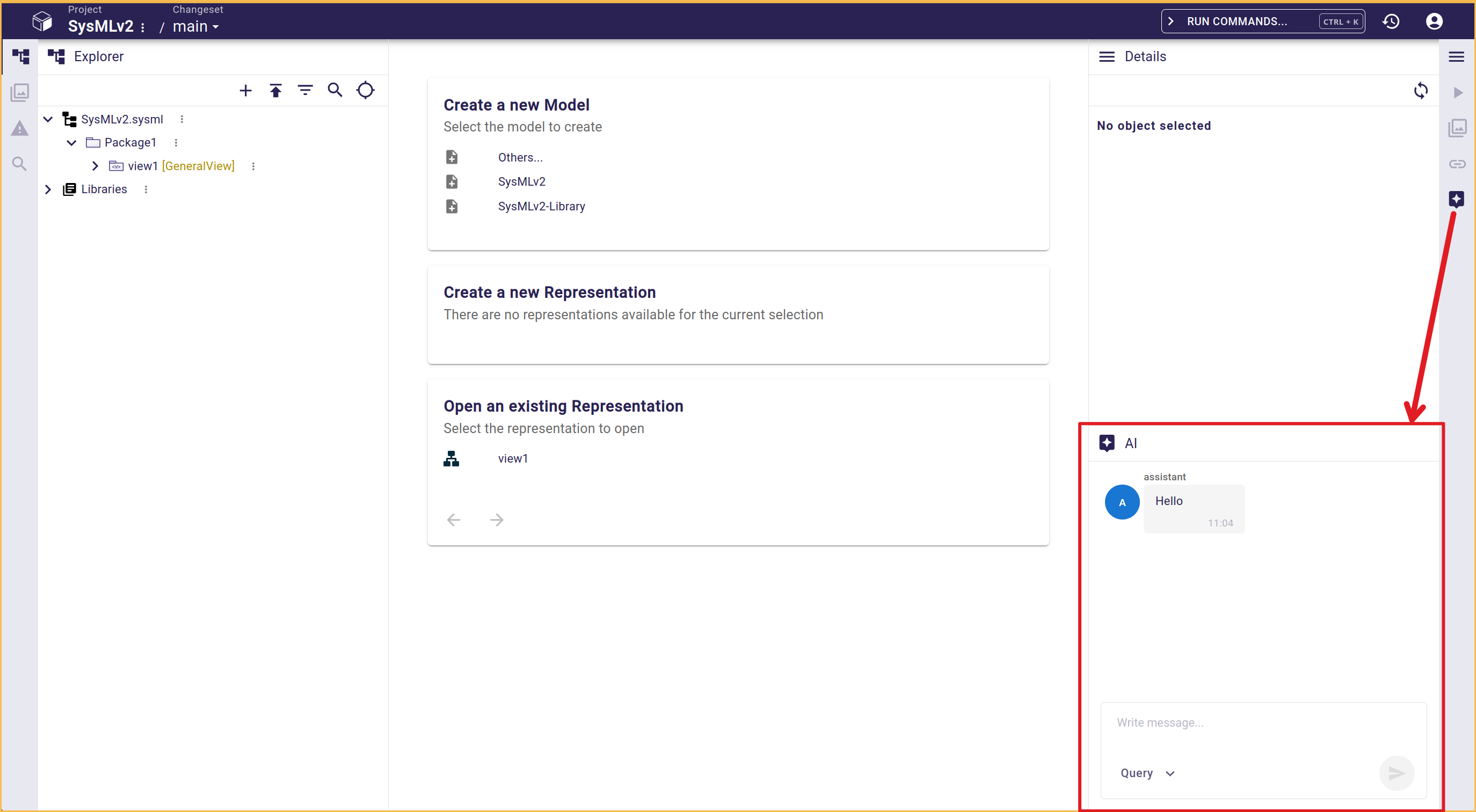Click the document icon next to SysMLv2-Library
Image resolution: width=1476 pixels, height=812 pixels.
tap(452, 206)
